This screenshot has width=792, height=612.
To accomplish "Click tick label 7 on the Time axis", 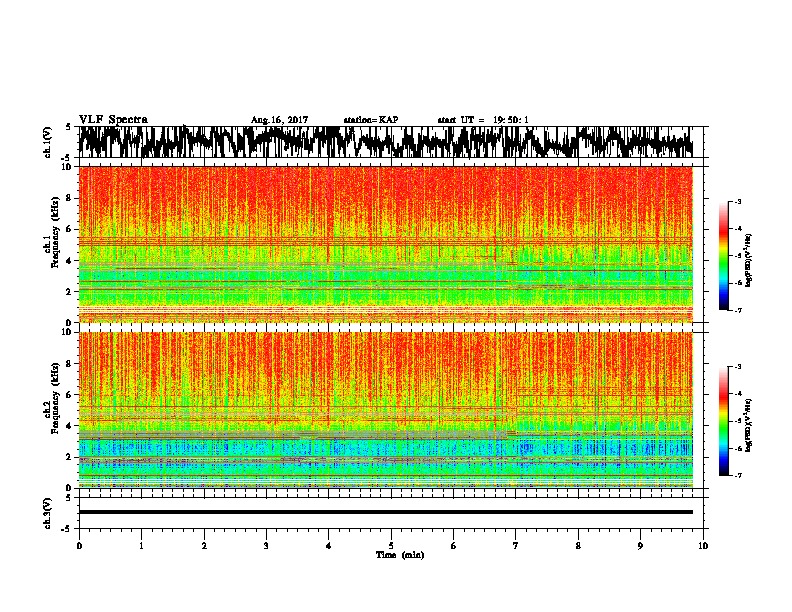I will tap(516, 546).
